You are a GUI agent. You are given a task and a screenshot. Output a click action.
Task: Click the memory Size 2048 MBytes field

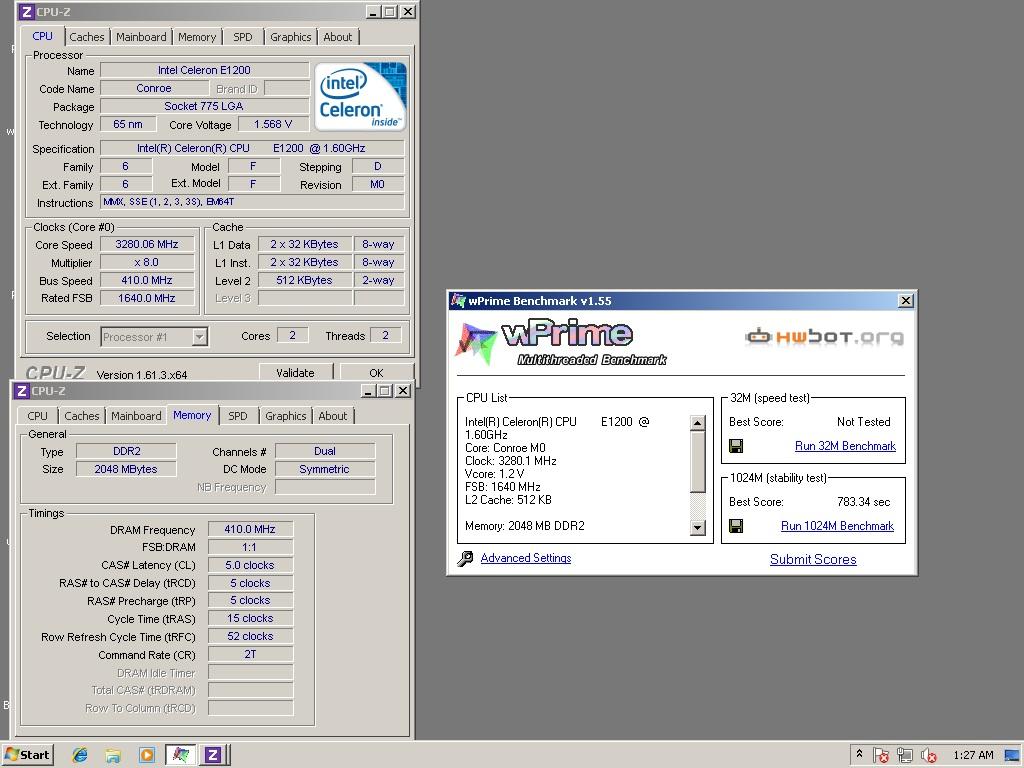pyautogui.click(x=126, y=469)
